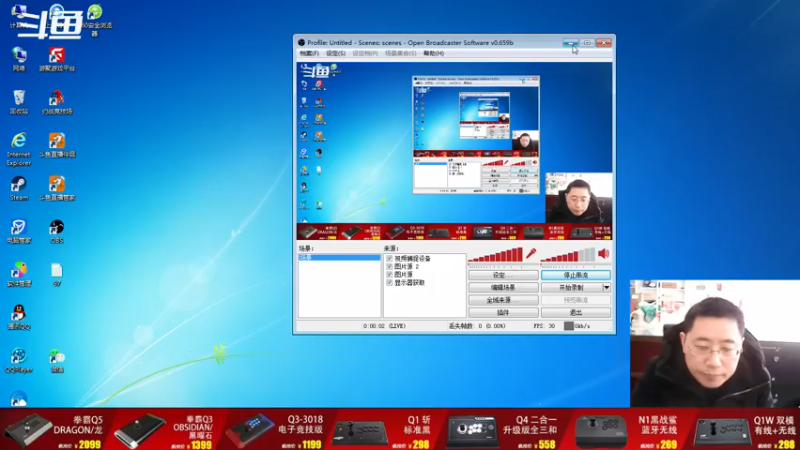The height and width of the screenshot is (450, 800).
Task: Click the FPS: 30 status text
Action: pos(544,326)
